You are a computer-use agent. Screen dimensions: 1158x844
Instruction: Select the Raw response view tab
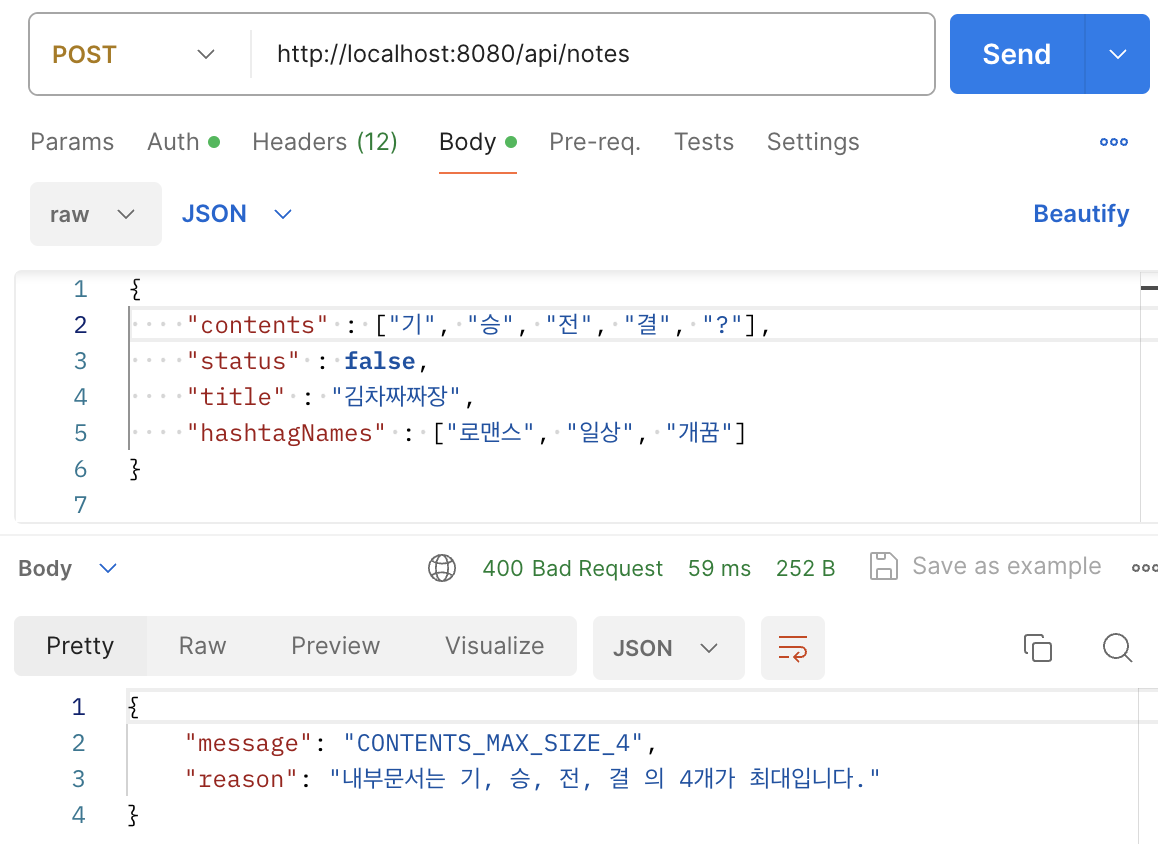click(202, 646)
